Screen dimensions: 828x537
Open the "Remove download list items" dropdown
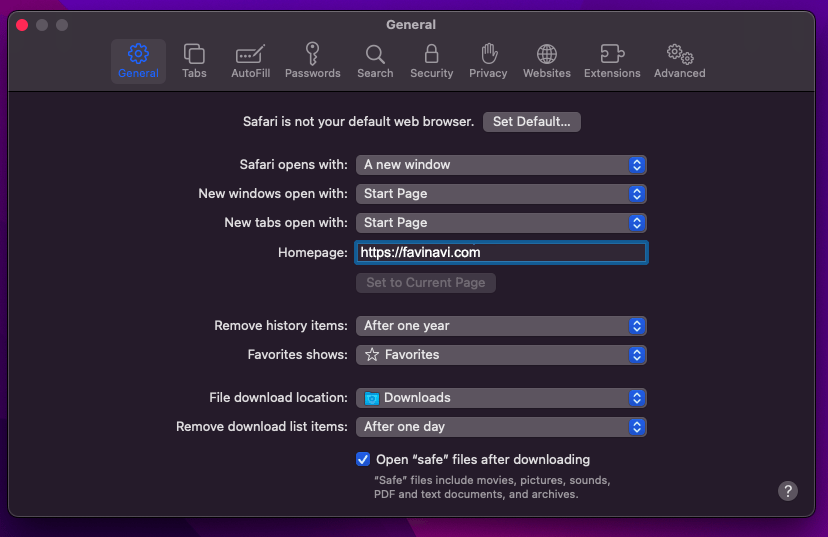pos(501,427)
